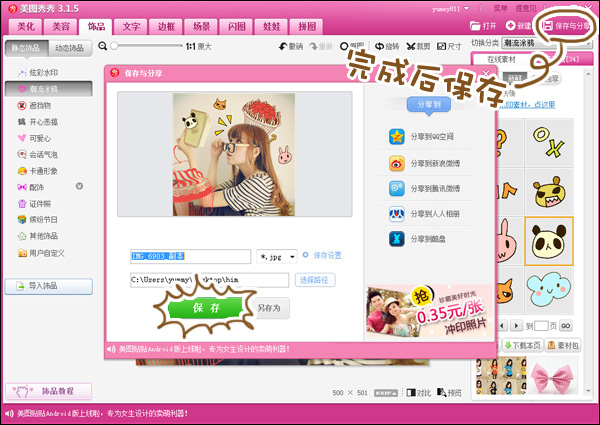Click the file name input field
Image resolution: width=600 pixels, height=425 pixels.
pos(191,256)
